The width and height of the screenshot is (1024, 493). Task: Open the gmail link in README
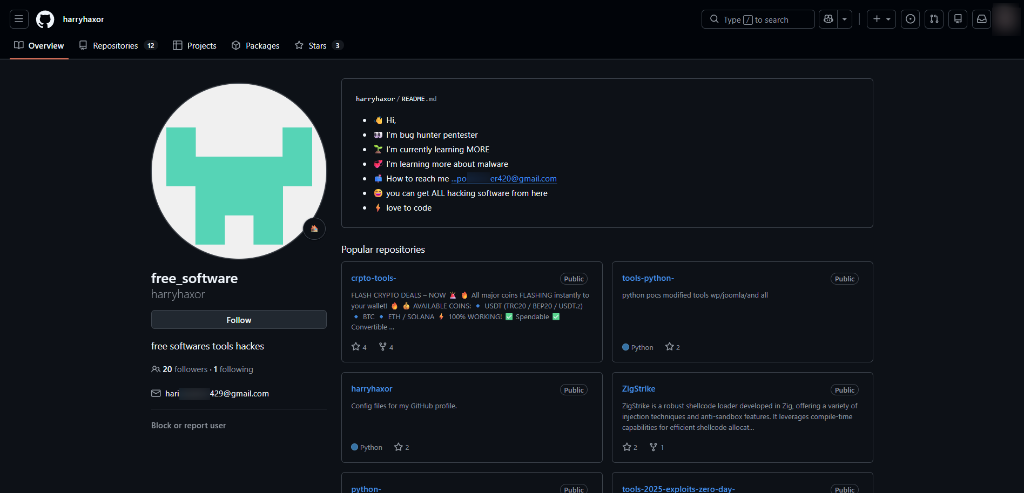504,179
